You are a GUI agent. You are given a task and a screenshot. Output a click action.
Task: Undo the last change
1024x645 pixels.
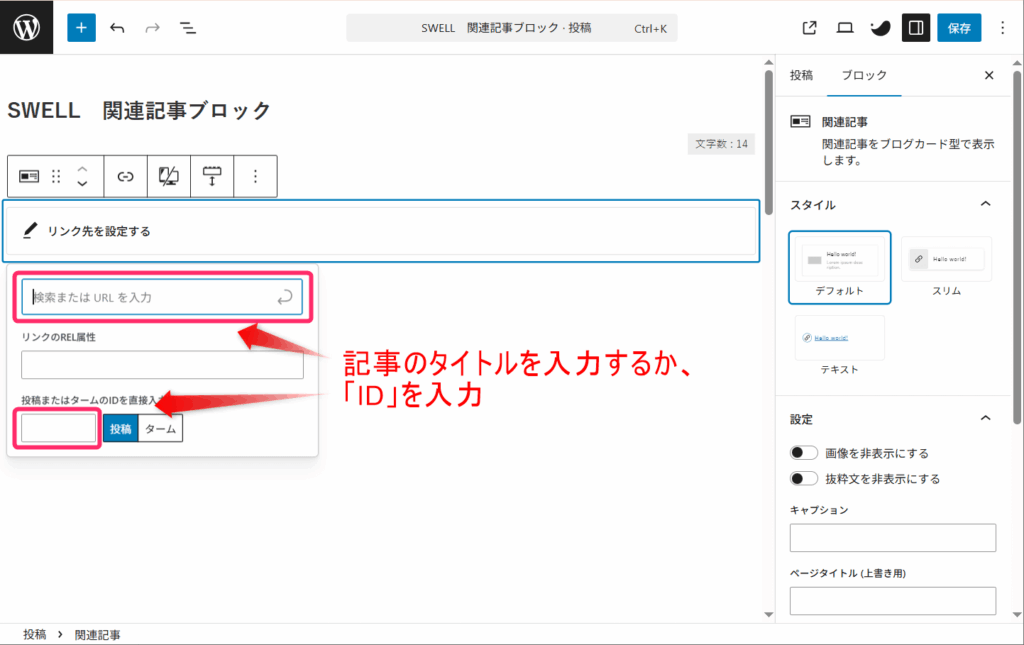tap(118, 27)
